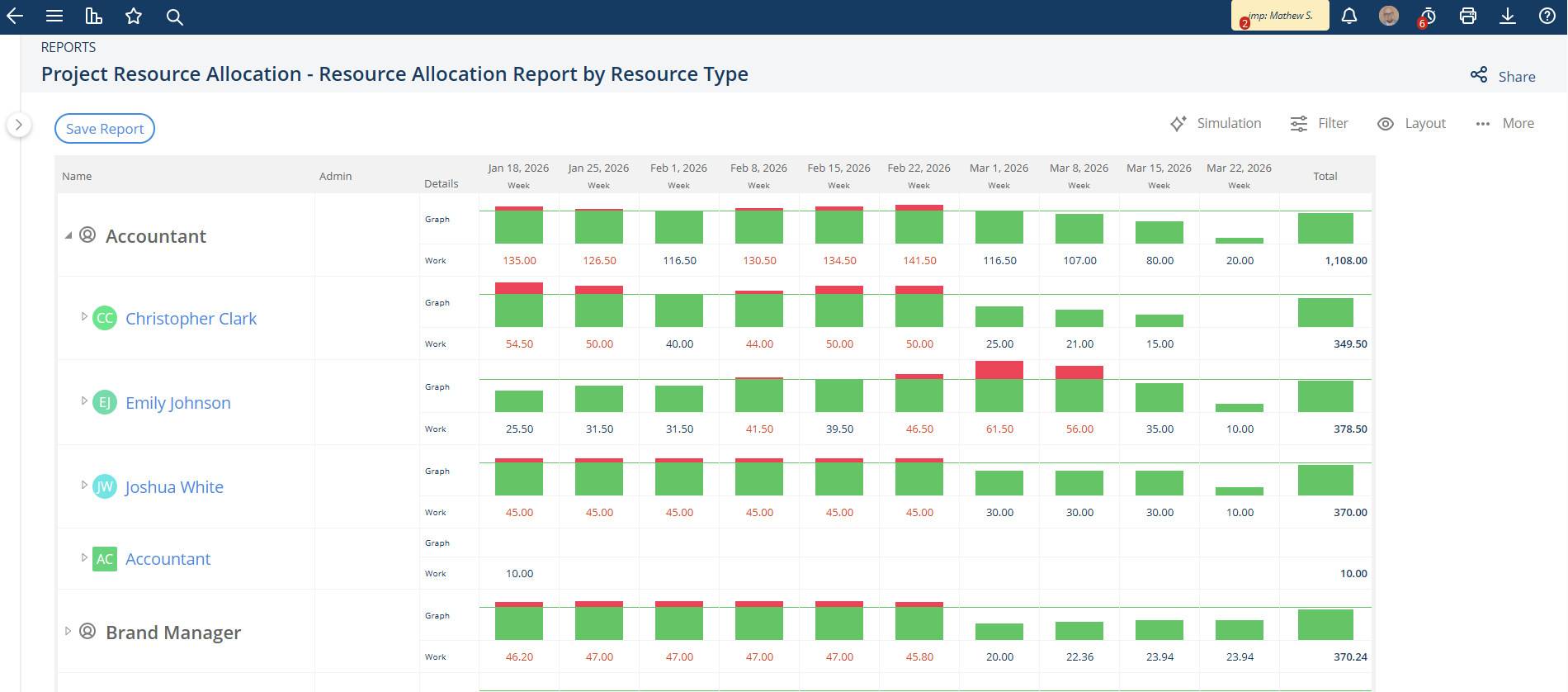Image resolution: width=1568 pixels, height=692 pixels.
Task: Open the Layout options
Action: click(x=1412, y=123)
